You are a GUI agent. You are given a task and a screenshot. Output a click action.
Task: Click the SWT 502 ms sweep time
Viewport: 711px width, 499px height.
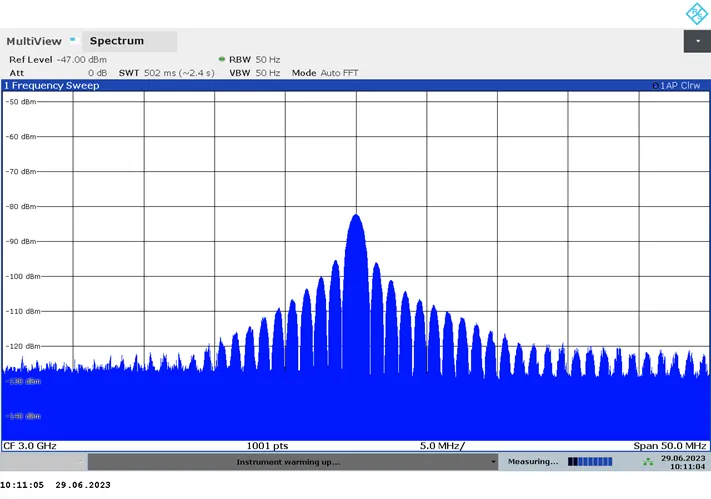[x=165, y=73]
